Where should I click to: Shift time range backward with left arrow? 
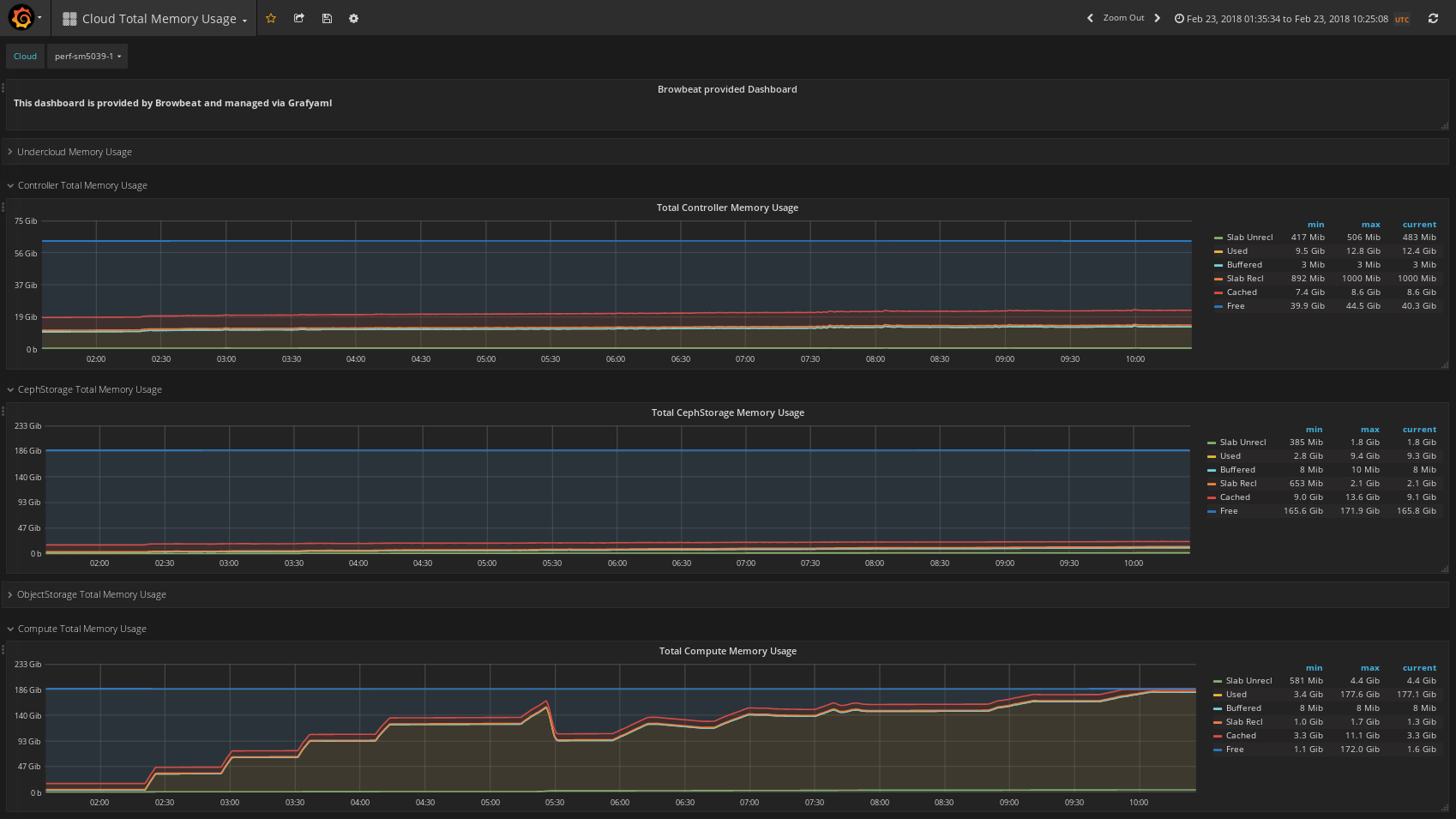(1090, 18)
